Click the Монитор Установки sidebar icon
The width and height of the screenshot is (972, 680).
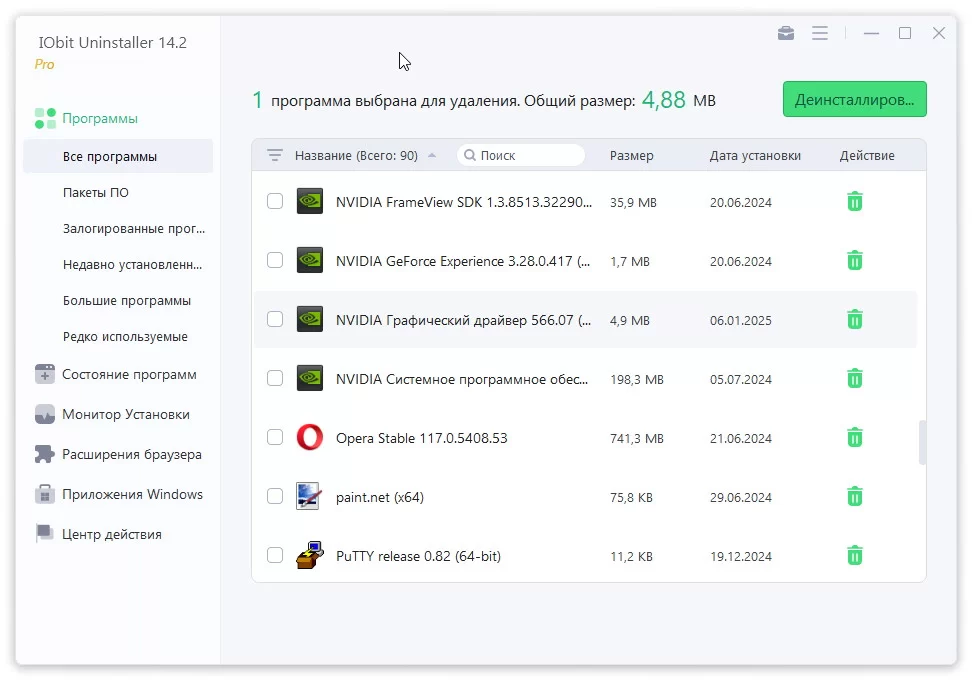[45, 414]
